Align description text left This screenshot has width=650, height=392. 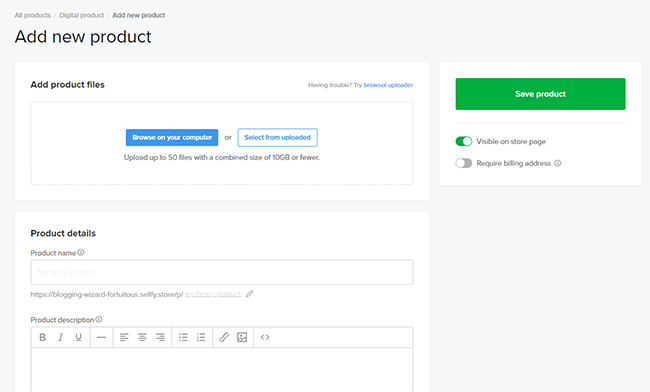coord(124,337)
